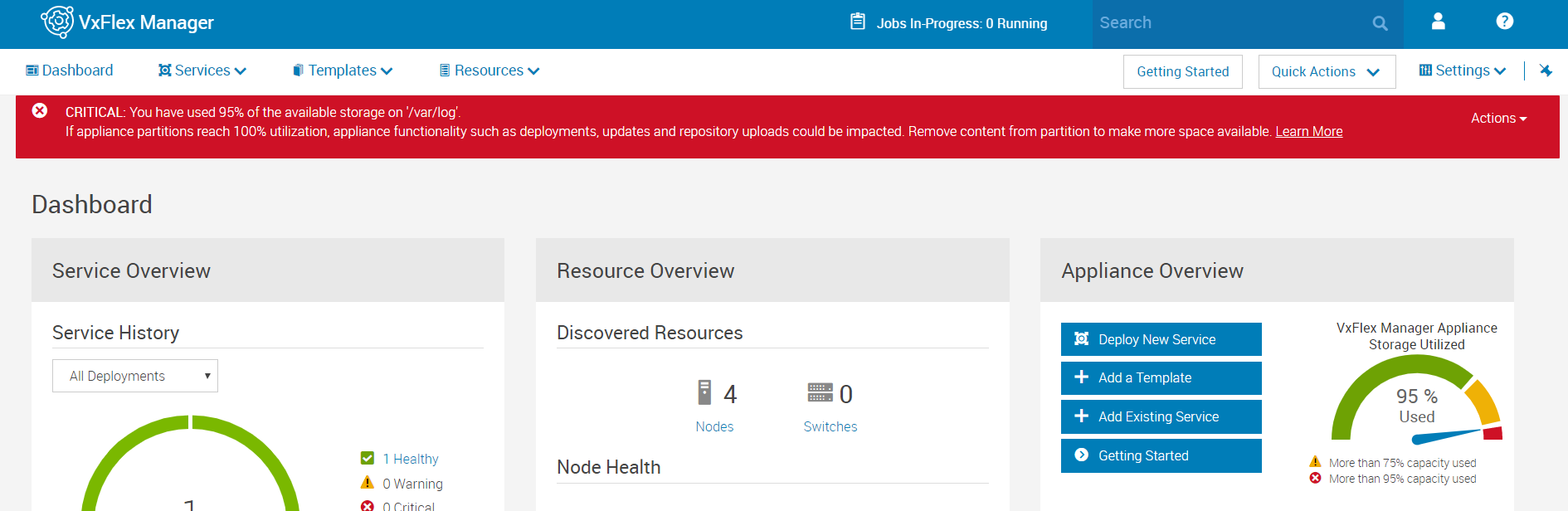This screenshot has height=511, width=1568.
Task: Click the Nodes server icon
Action: tap(704, 392)
